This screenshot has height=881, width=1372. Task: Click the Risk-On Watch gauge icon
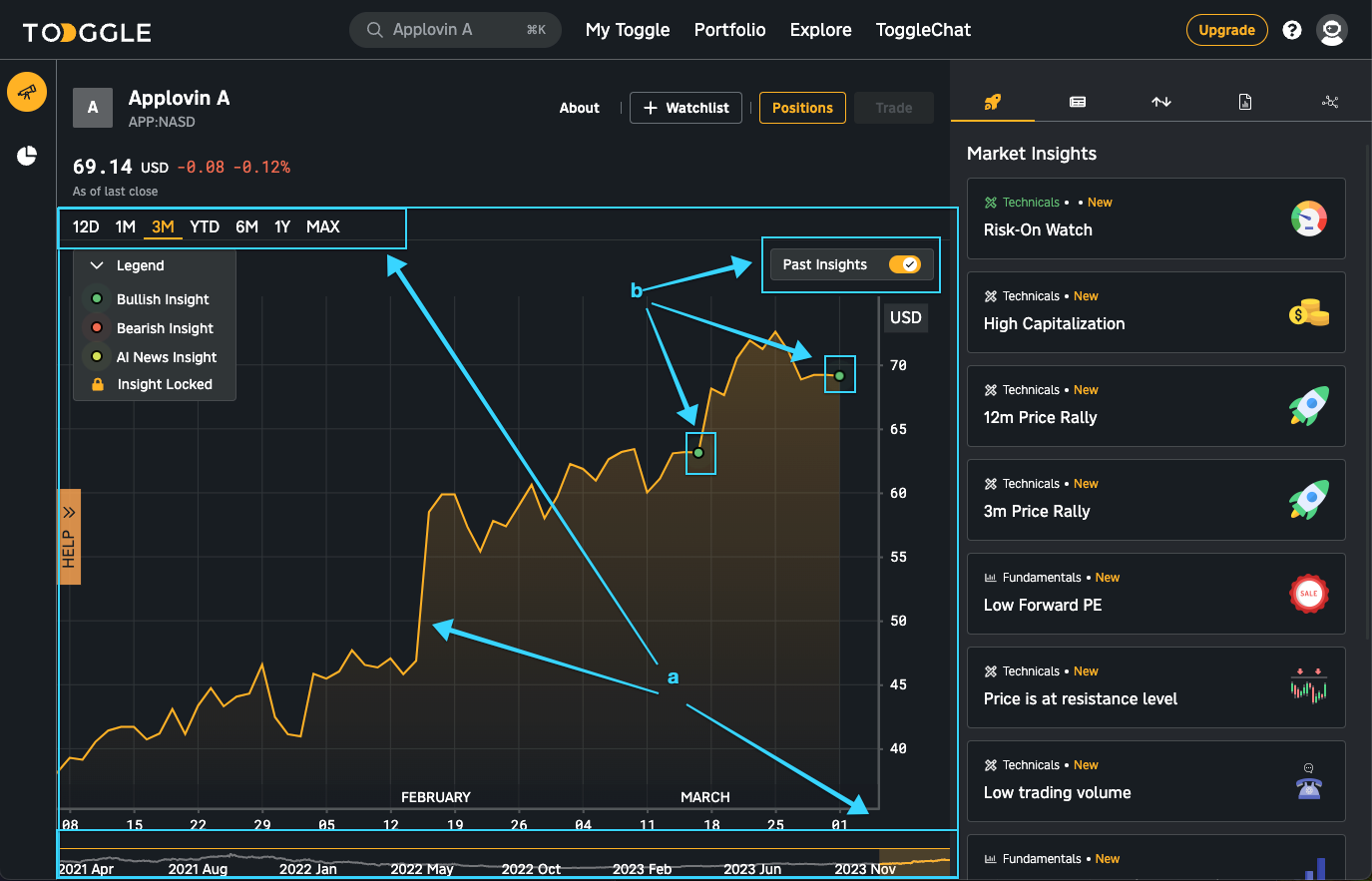[x=1308, y=219]
